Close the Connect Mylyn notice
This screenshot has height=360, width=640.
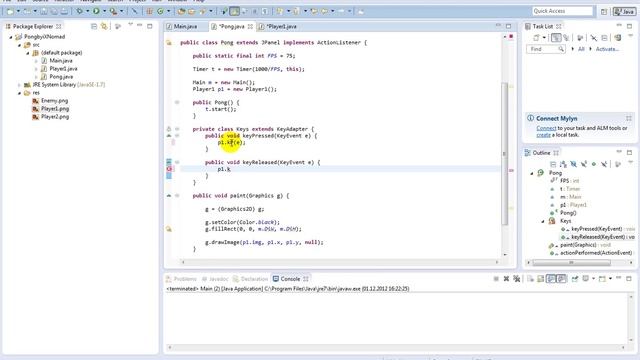coord(629,118)
